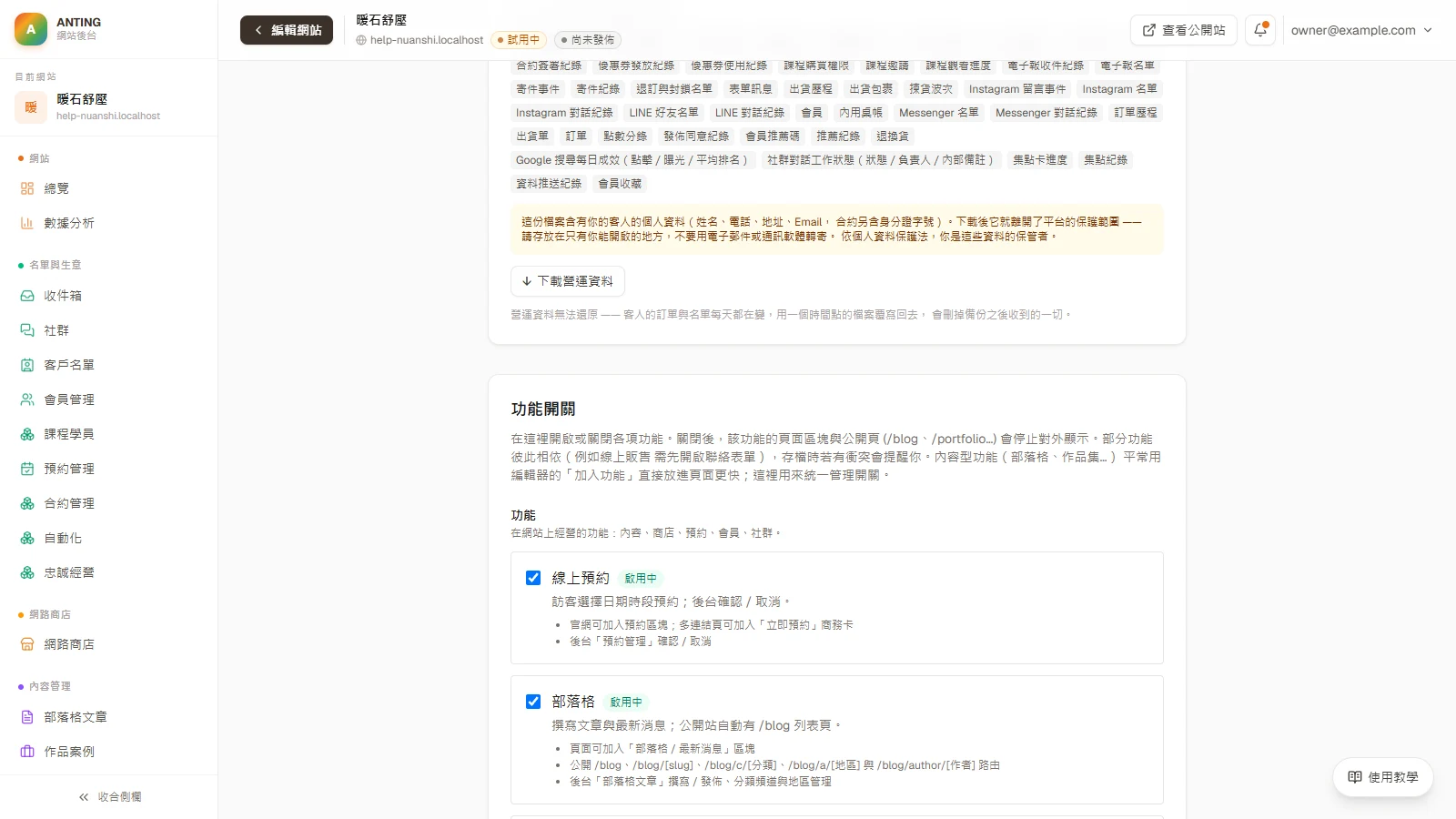Screen dimensions: 1456x819
Task: Click 下載營運資料 download button
Action: [568, 281]
